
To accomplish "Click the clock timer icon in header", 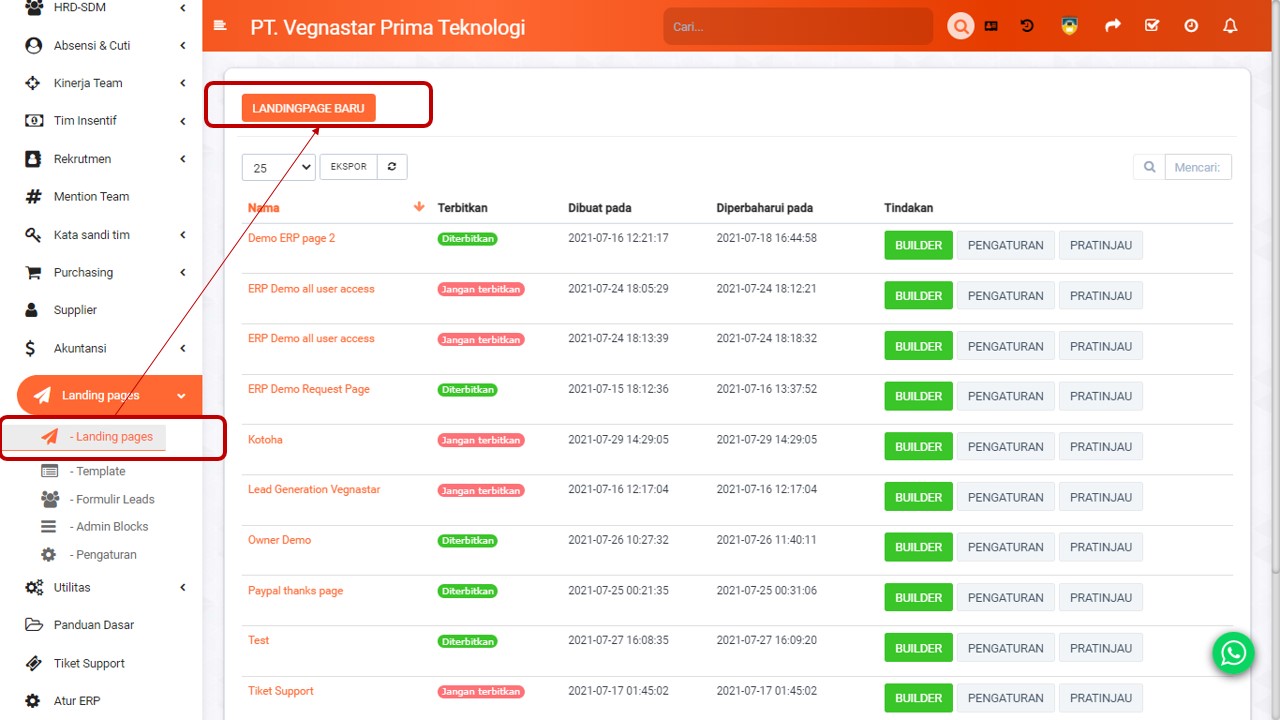I will coord(1191,26).
